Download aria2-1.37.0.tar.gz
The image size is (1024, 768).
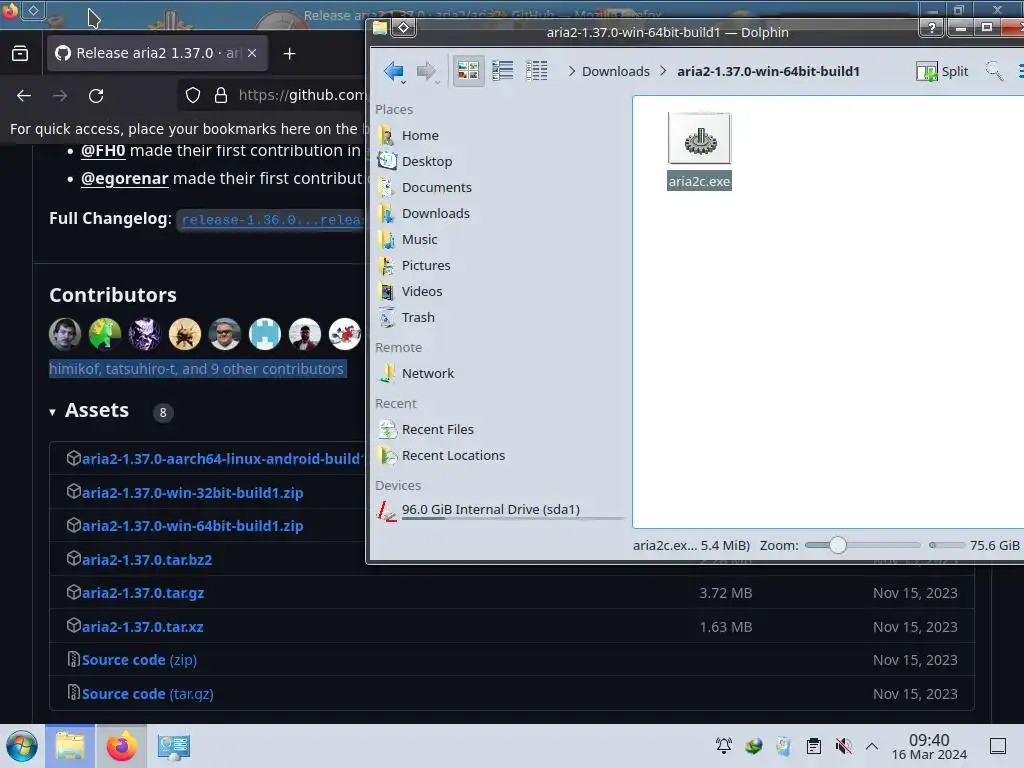(143, 593)
